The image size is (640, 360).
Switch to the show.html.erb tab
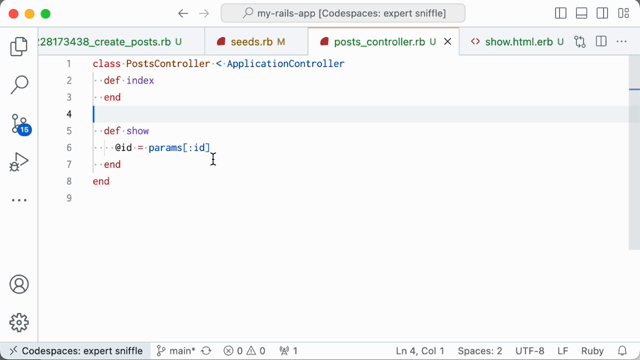(x=517, y=42)
